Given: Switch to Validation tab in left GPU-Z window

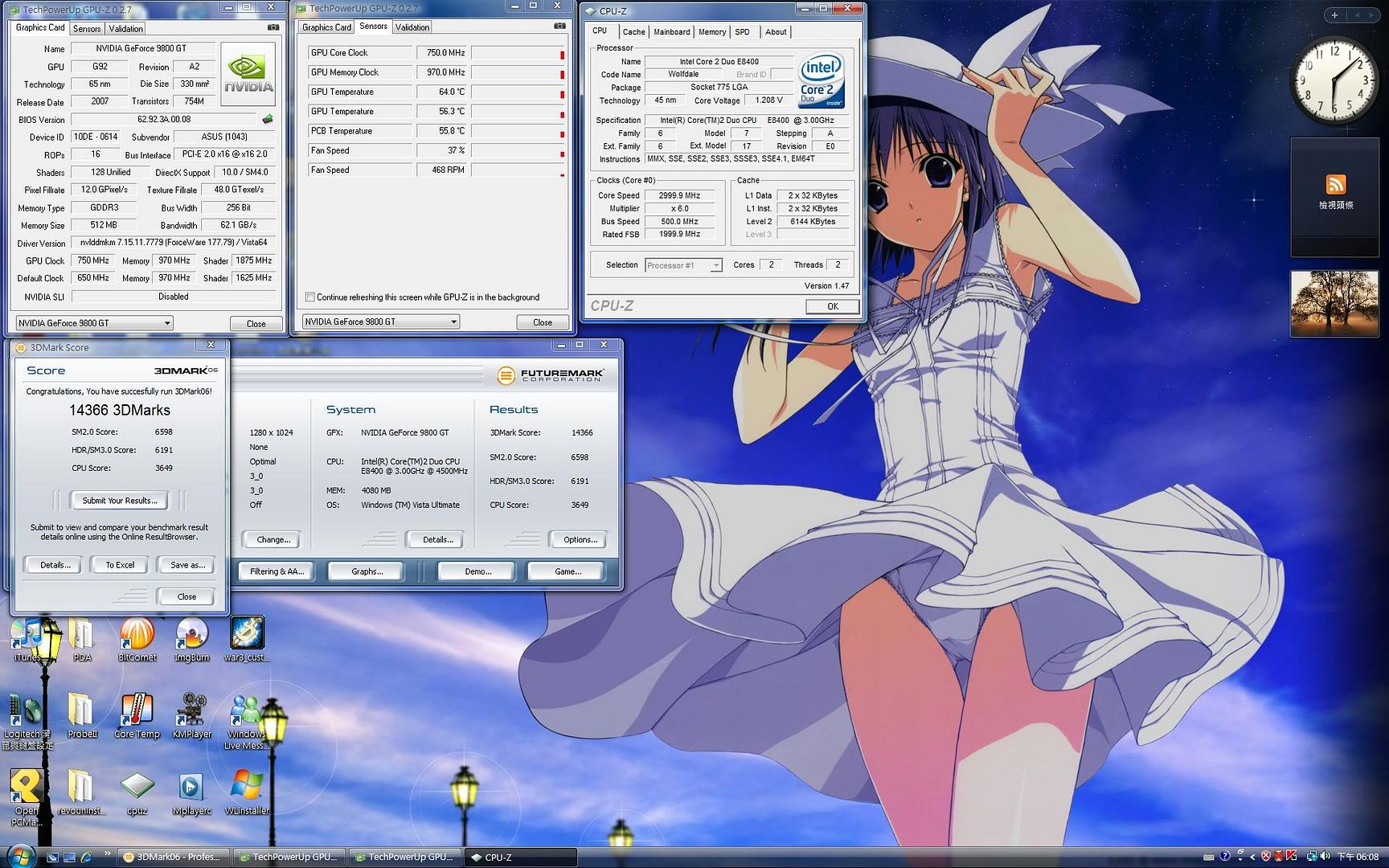Looking at the screenshot, I should [125, 29].
